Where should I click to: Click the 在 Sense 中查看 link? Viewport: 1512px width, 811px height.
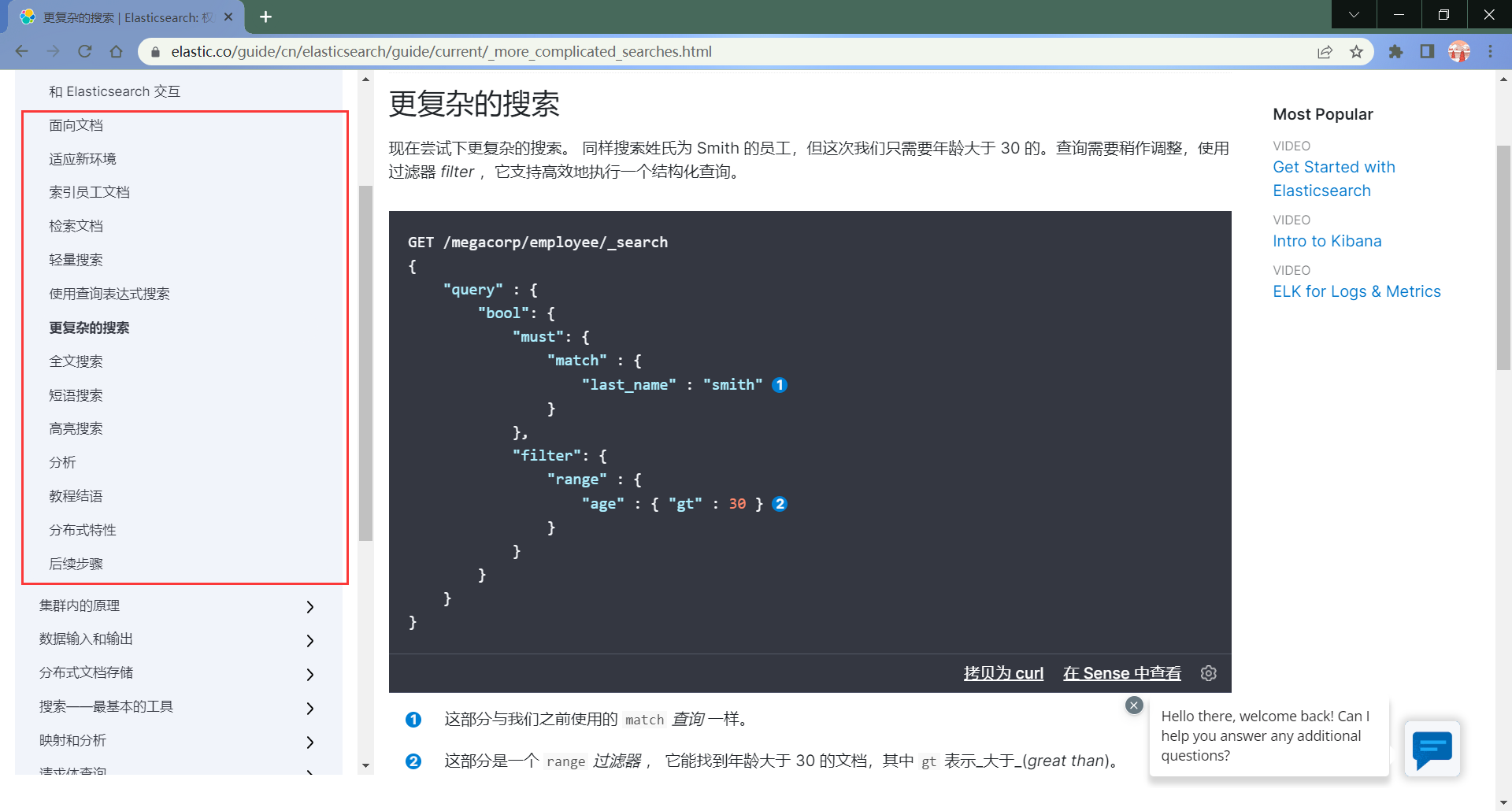coord(1121,673)
